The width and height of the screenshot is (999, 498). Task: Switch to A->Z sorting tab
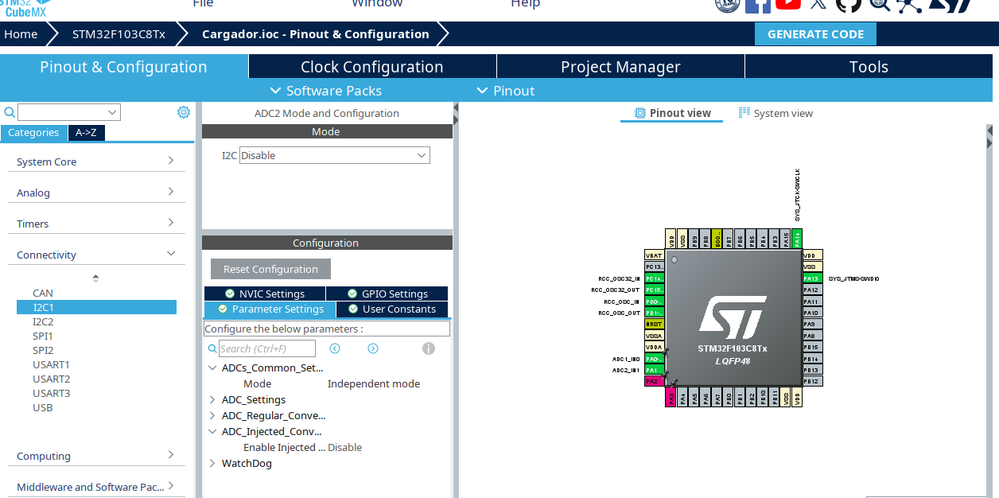coord(86,132)
